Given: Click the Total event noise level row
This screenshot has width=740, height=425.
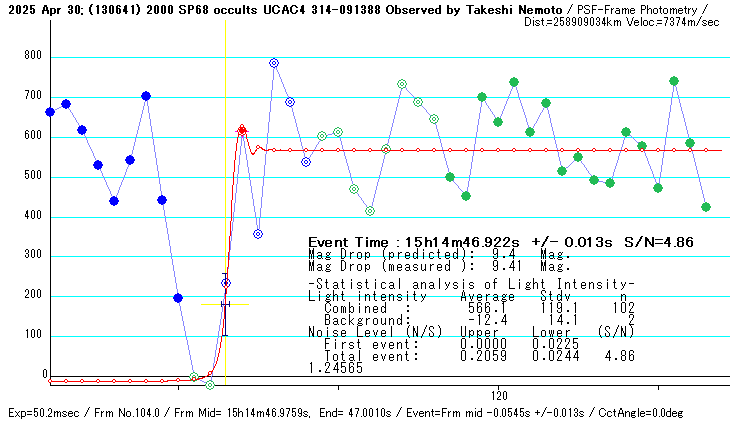Looking at the screenshot, I should pyautogui.click(x=470, y=356).
